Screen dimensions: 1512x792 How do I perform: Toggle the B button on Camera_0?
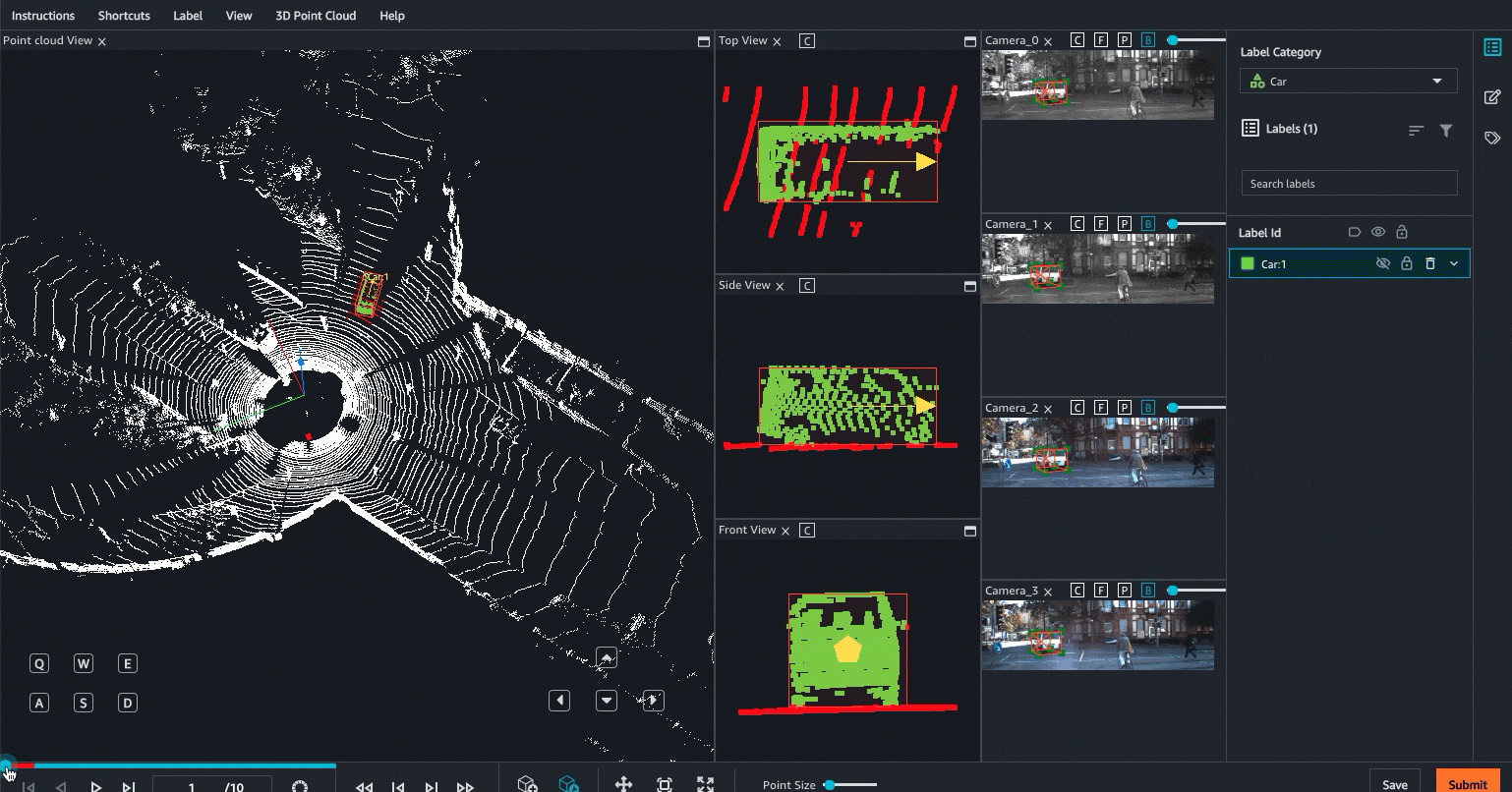[1148, 40]
